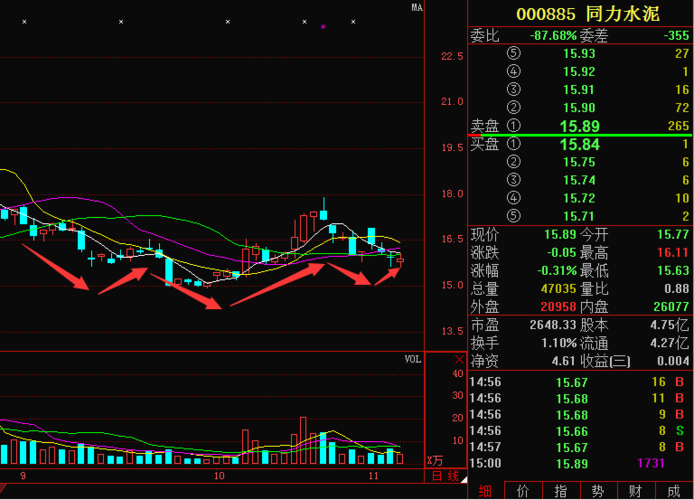Click the 委差 value -355
The height and width of the screenshot is (500, 694).
point(676,35)
